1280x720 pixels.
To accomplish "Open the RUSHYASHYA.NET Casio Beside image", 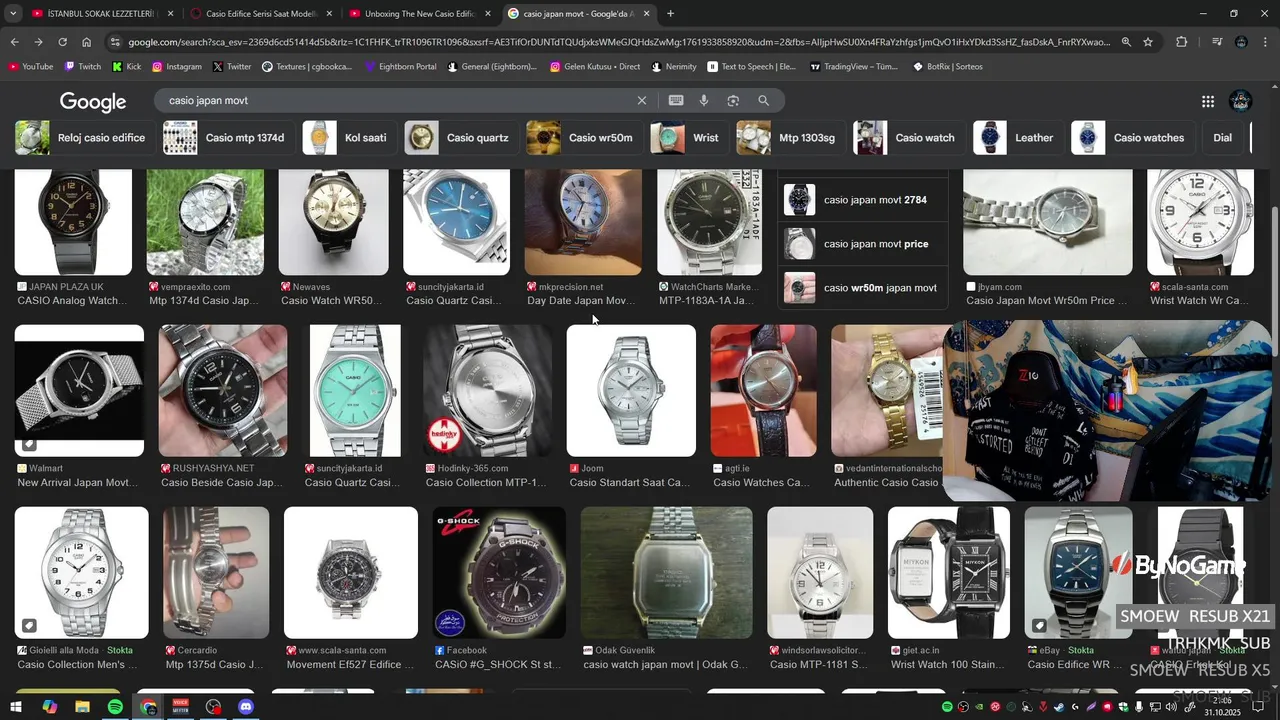I will pyautogui.click(x=223, y=390).
